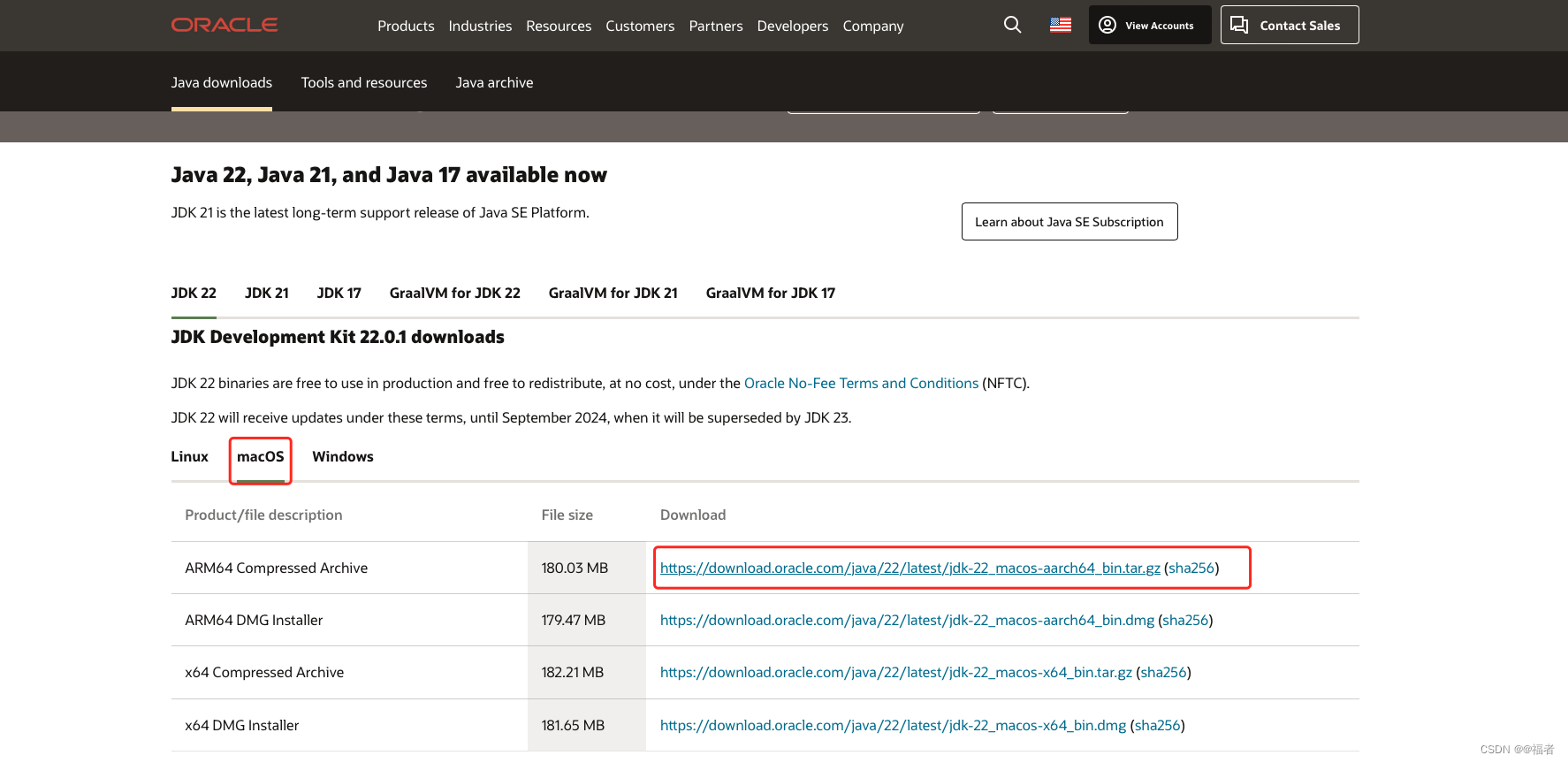Image resolution: width=1568 pixels, height=763 pixels.
Task: Go to Tools and resources
Action: pos(364,82)
